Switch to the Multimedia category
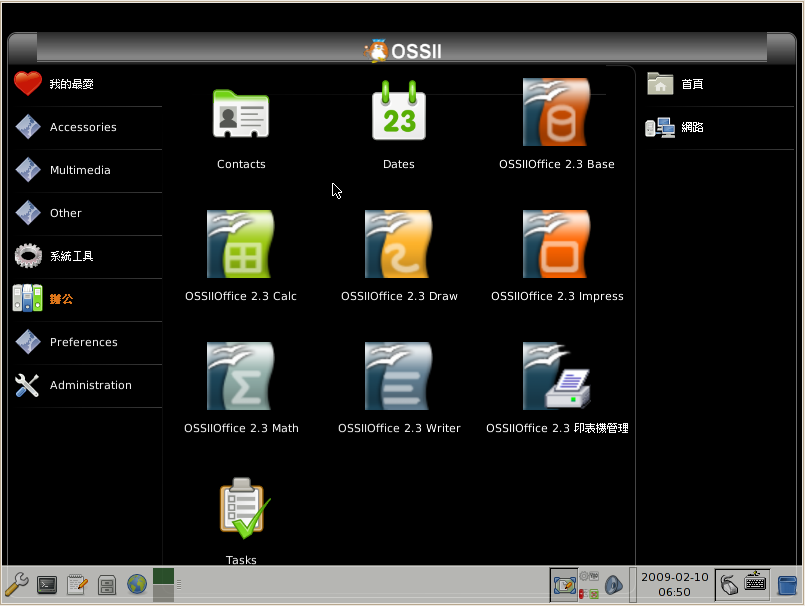Screen dimensions: 805x606 [x=80, y=171]
